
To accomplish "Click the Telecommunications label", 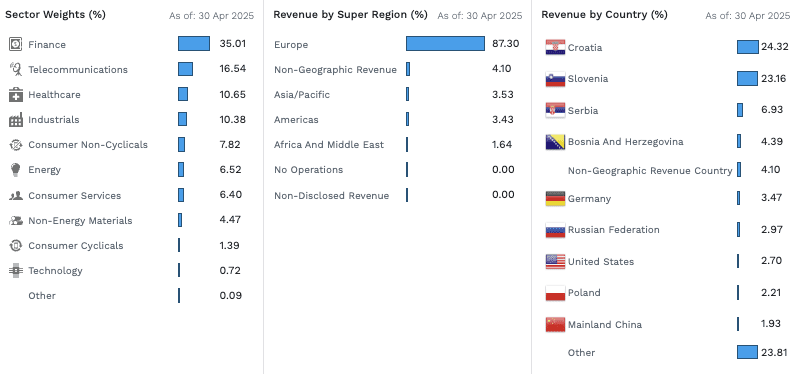I will tap(78, 70).
